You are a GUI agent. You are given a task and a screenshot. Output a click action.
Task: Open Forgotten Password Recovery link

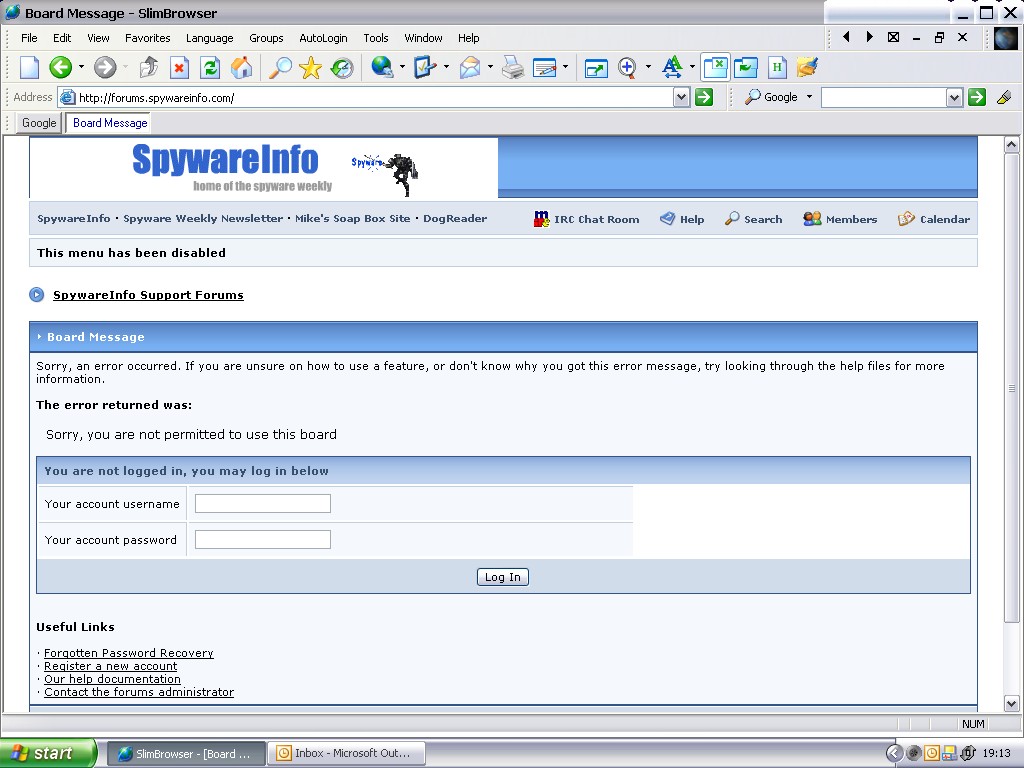point(129,653)
